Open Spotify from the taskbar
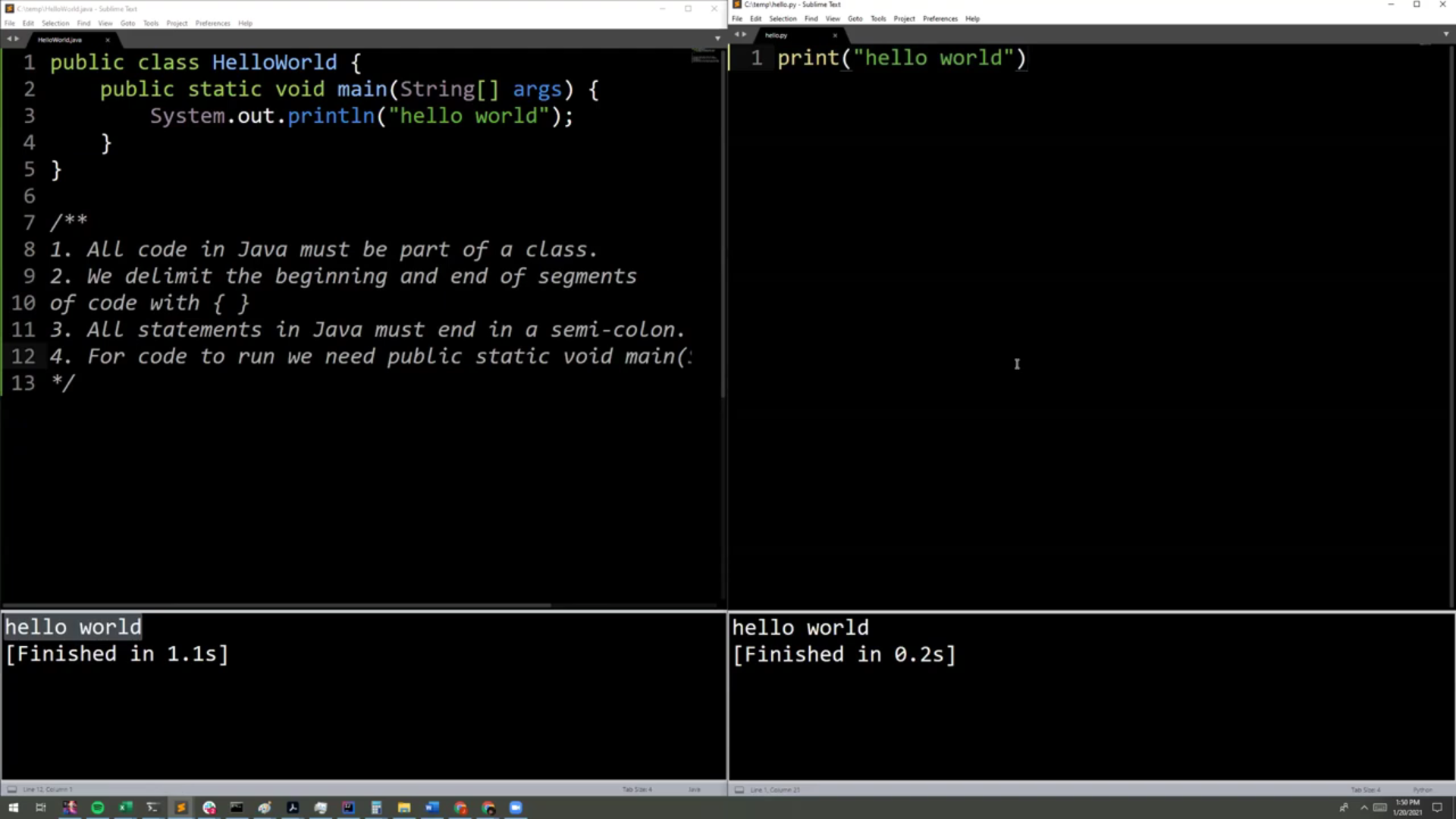 tap(98, 808)
